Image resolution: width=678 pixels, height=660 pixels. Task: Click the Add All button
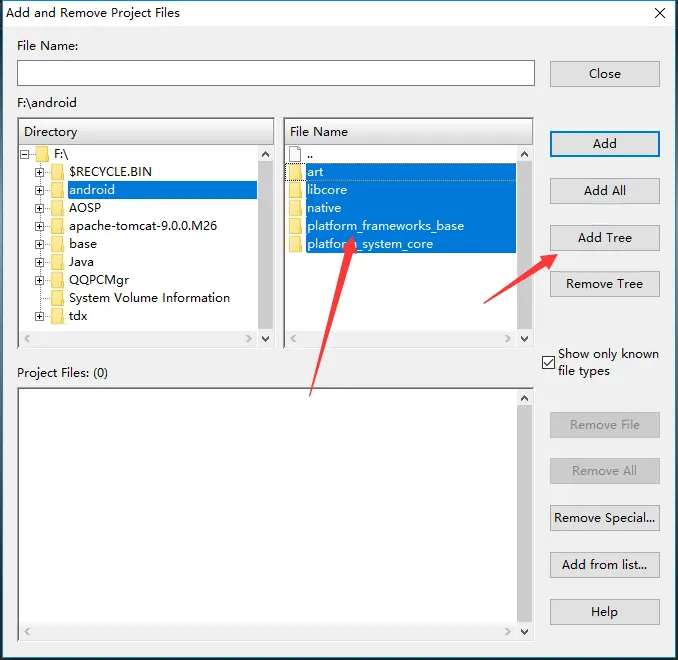pos(604,191)
